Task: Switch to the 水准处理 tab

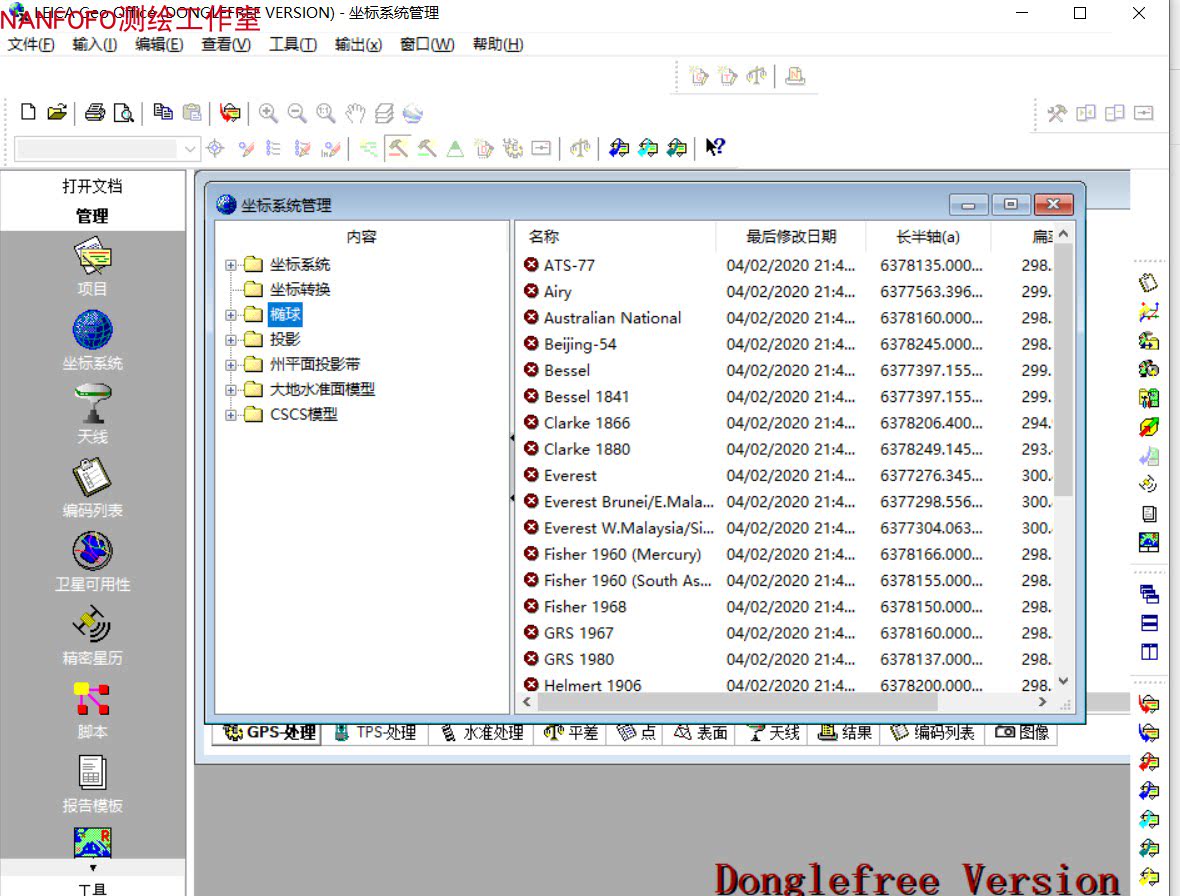Action: click(x=482, y=733)
